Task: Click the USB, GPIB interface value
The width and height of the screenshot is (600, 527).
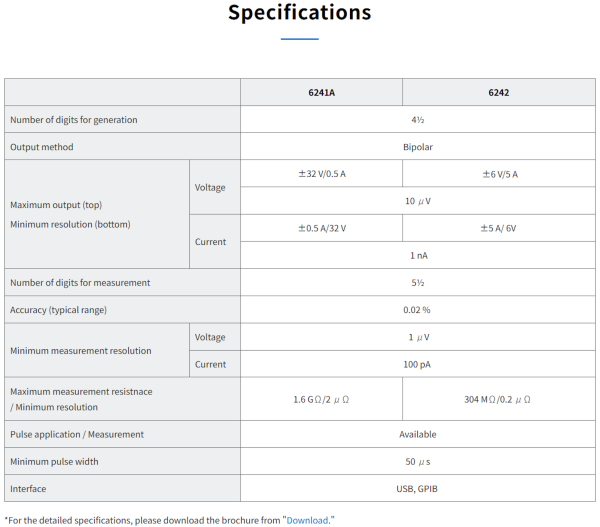Action: point(418,489)
